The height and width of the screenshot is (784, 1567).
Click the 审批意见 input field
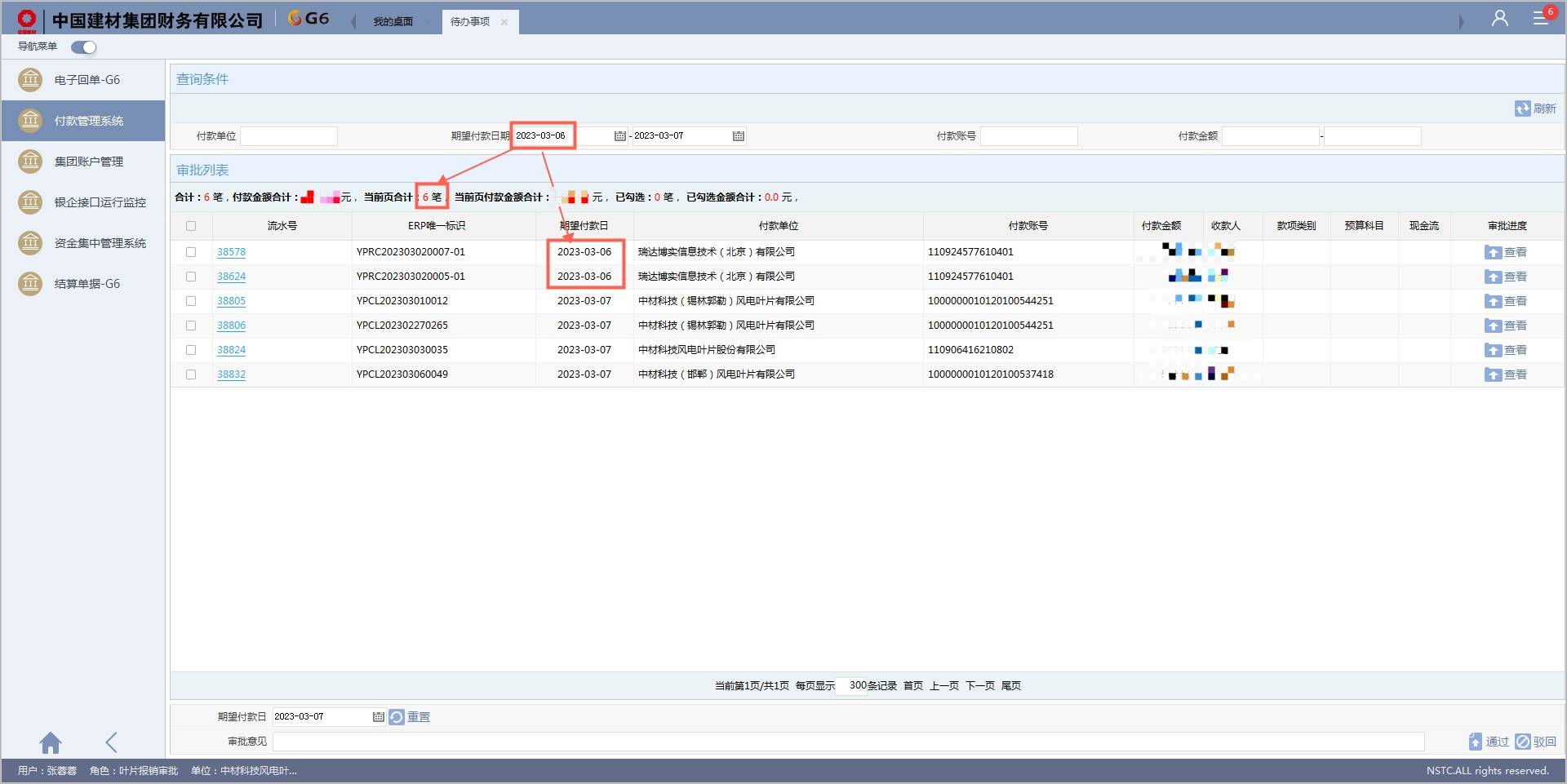click(848, 742)
